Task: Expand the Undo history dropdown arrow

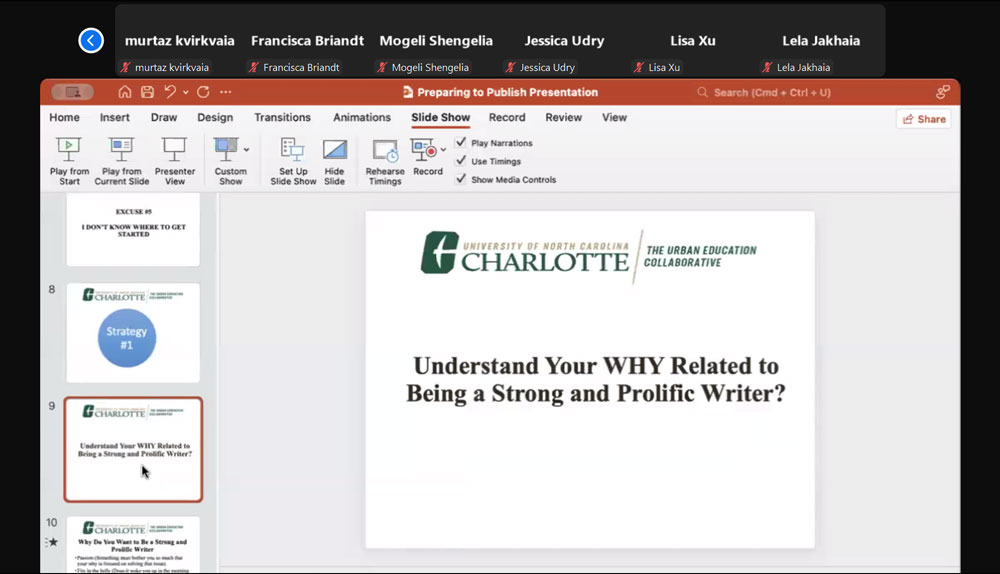Action: point(185,92)
